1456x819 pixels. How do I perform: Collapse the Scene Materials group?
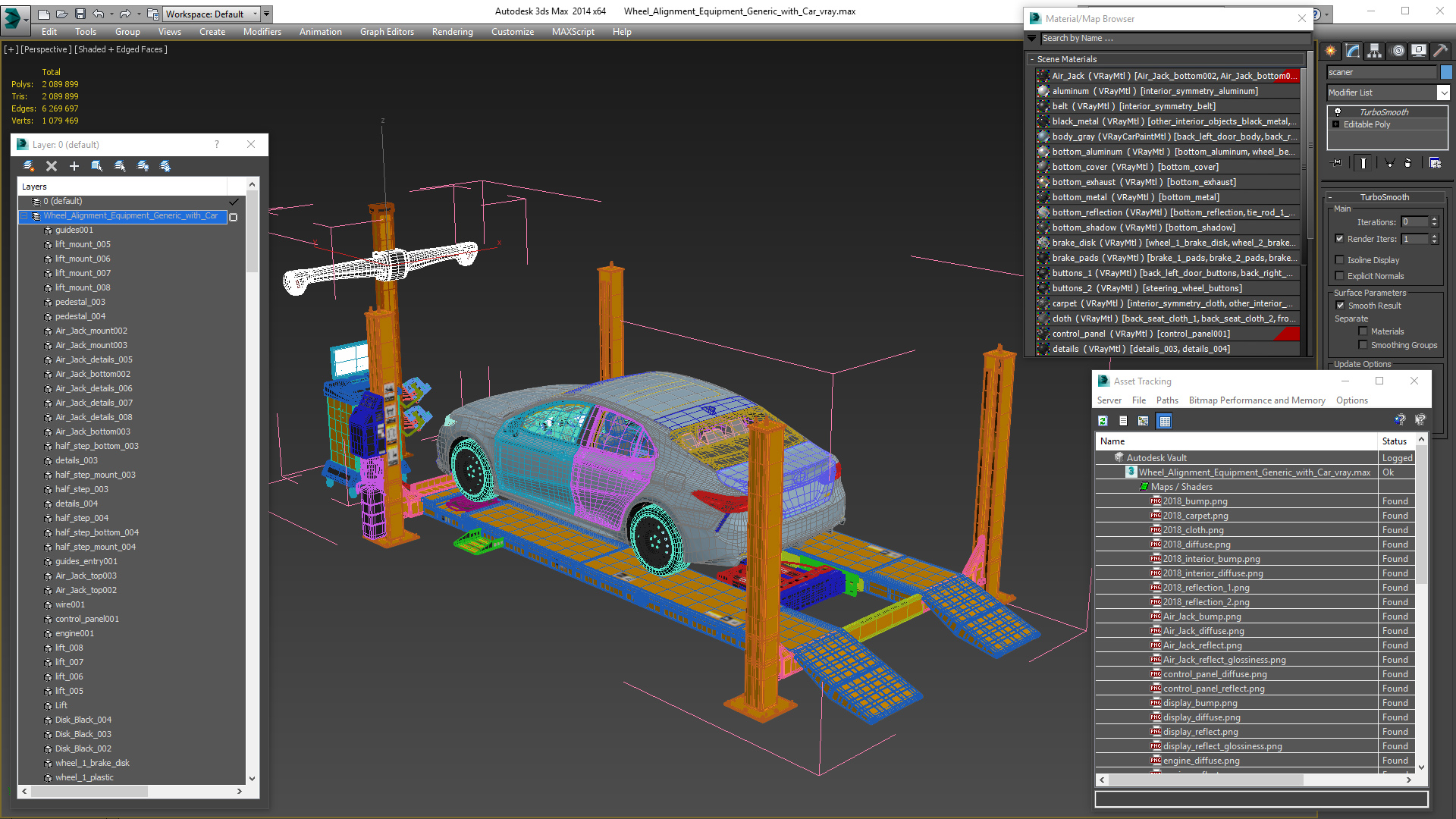coord(1032,59)
